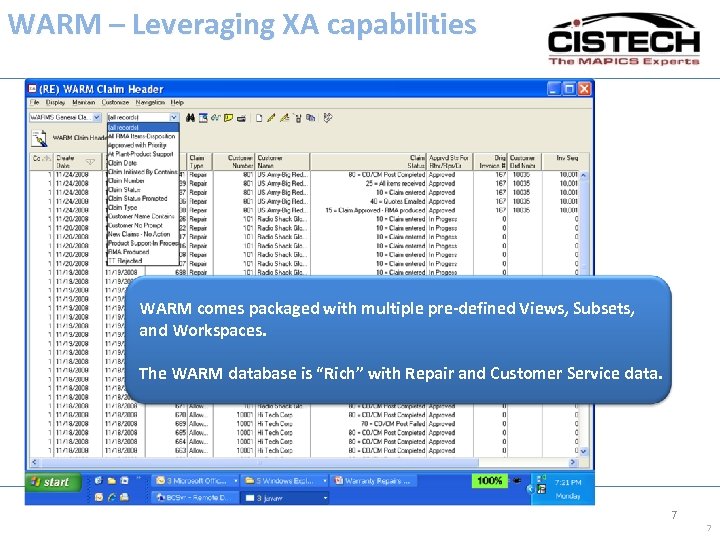The height and width of the screenshot is (540, 720).
Task: Click the yellow note toolbar icon
Action: tap(228, 118)
